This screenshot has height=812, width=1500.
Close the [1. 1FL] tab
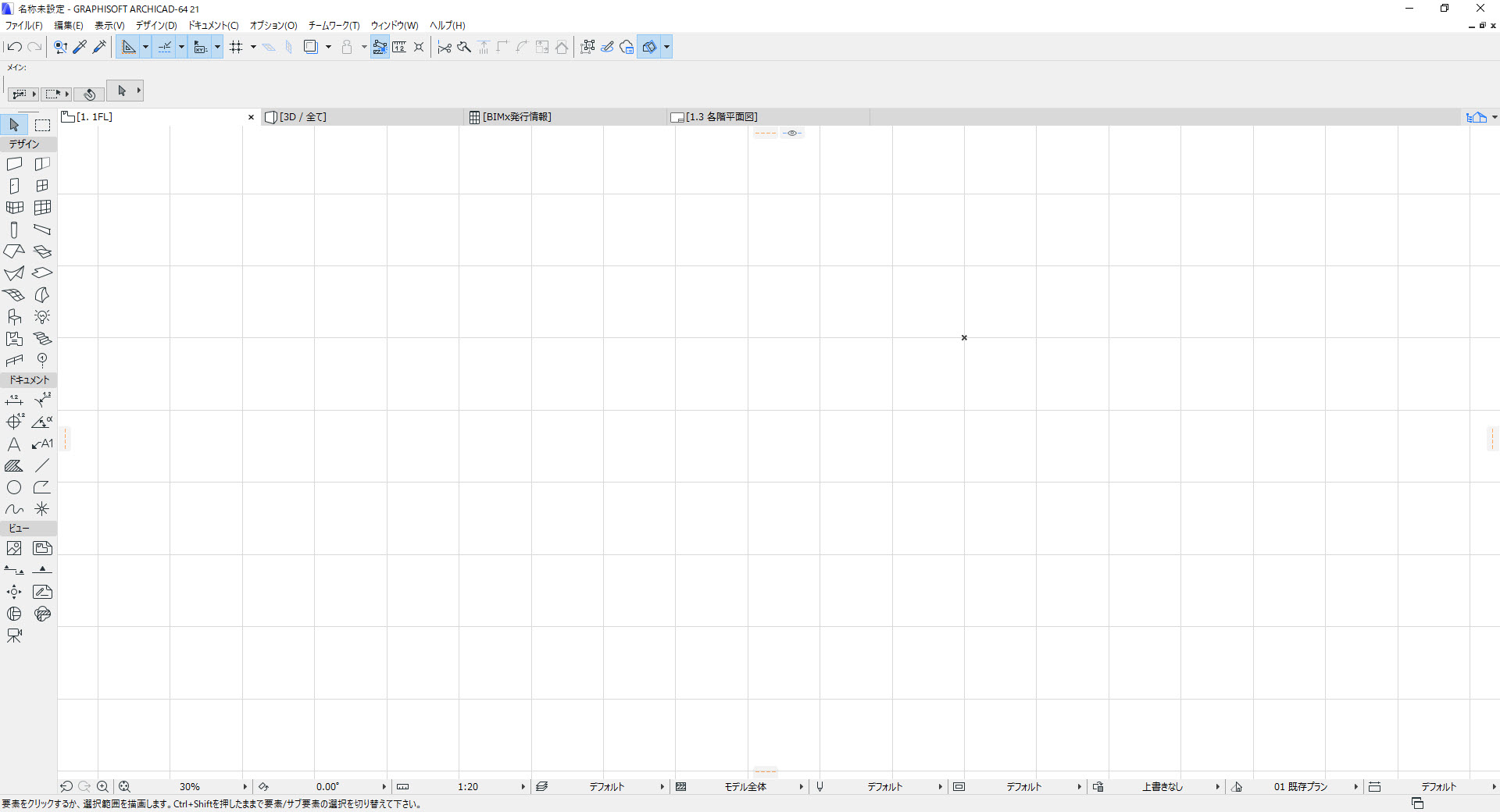[251, 117]
